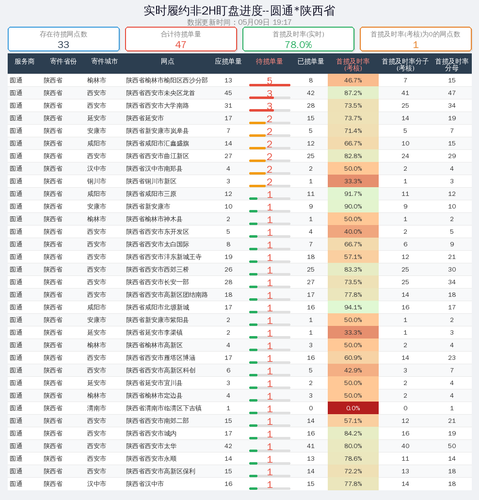Click the 87.2% rate cell
Viewport: 479px width, 500px height.
[353, 93]
